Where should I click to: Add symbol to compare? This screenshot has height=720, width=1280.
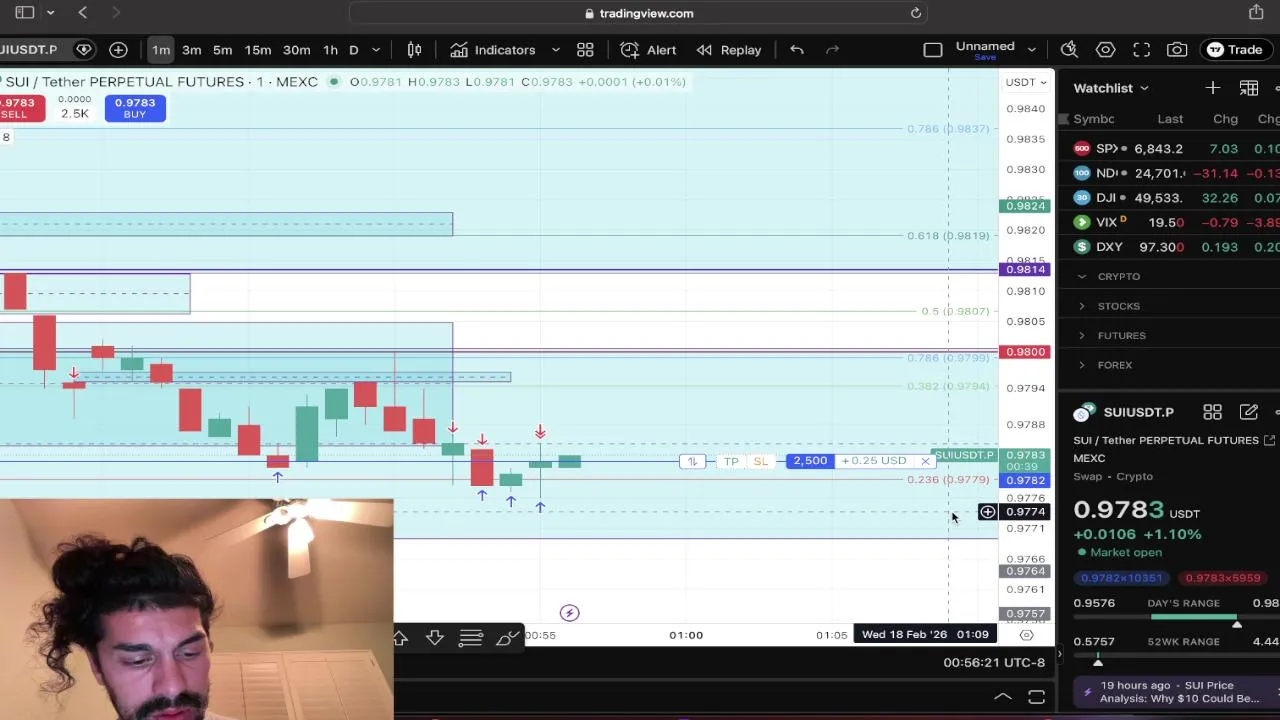(x=118, y=50)
